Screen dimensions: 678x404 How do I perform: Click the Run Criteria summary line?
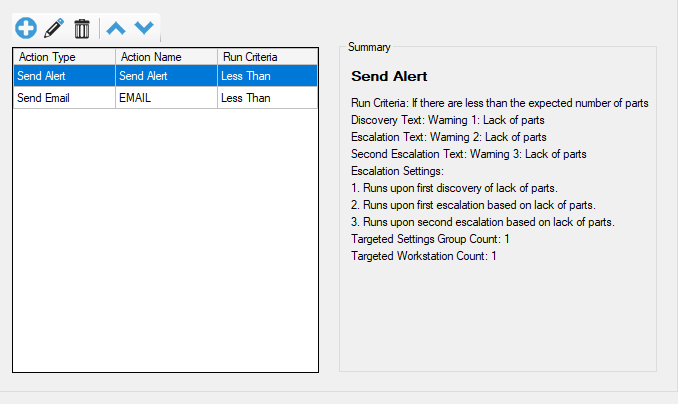click(500, 103)
